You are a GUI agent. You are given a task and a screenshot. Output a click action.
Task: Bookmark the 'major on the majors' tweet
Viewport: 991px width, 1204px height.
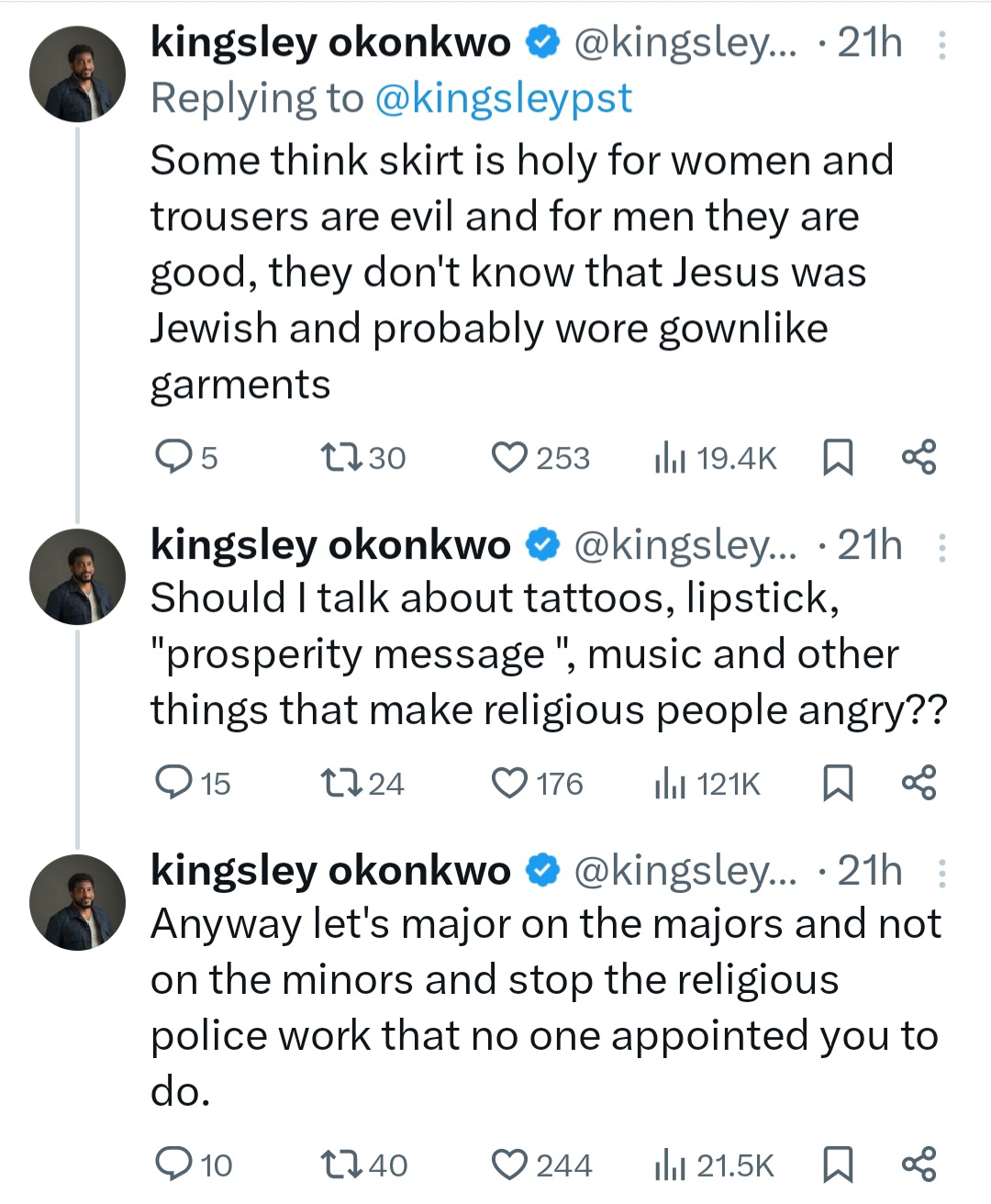837,1165
